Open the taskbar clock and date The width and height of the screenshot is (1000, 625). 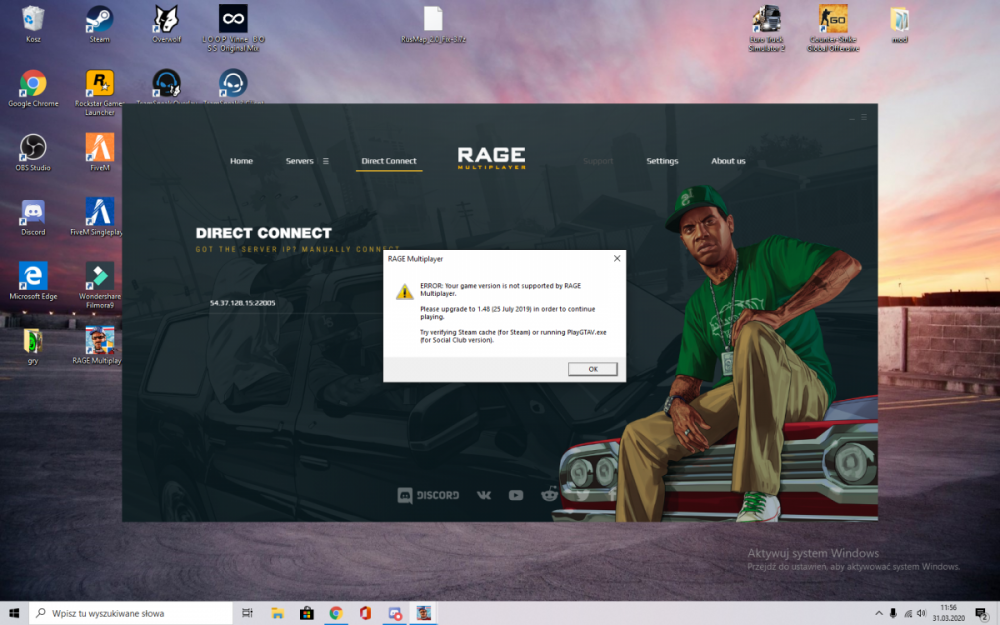click(x=949, y=613)
